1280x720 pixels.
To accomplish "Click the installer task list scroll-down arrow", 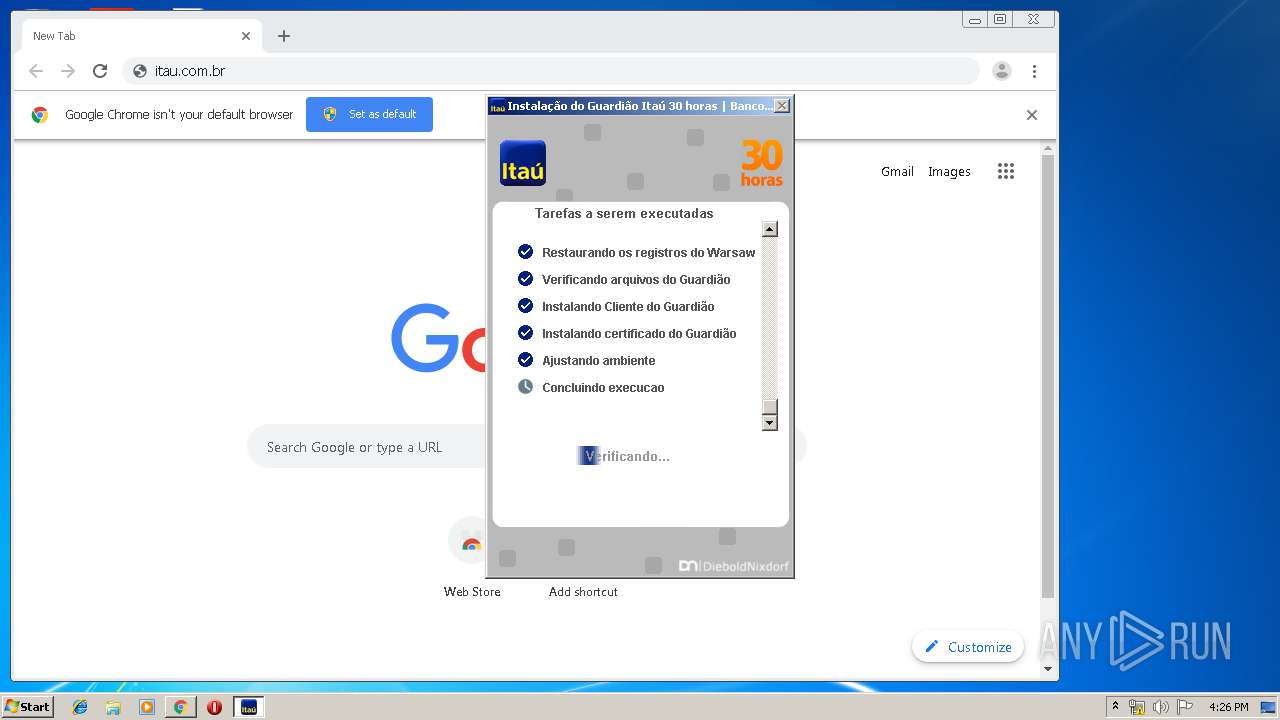I will (769, 423).
